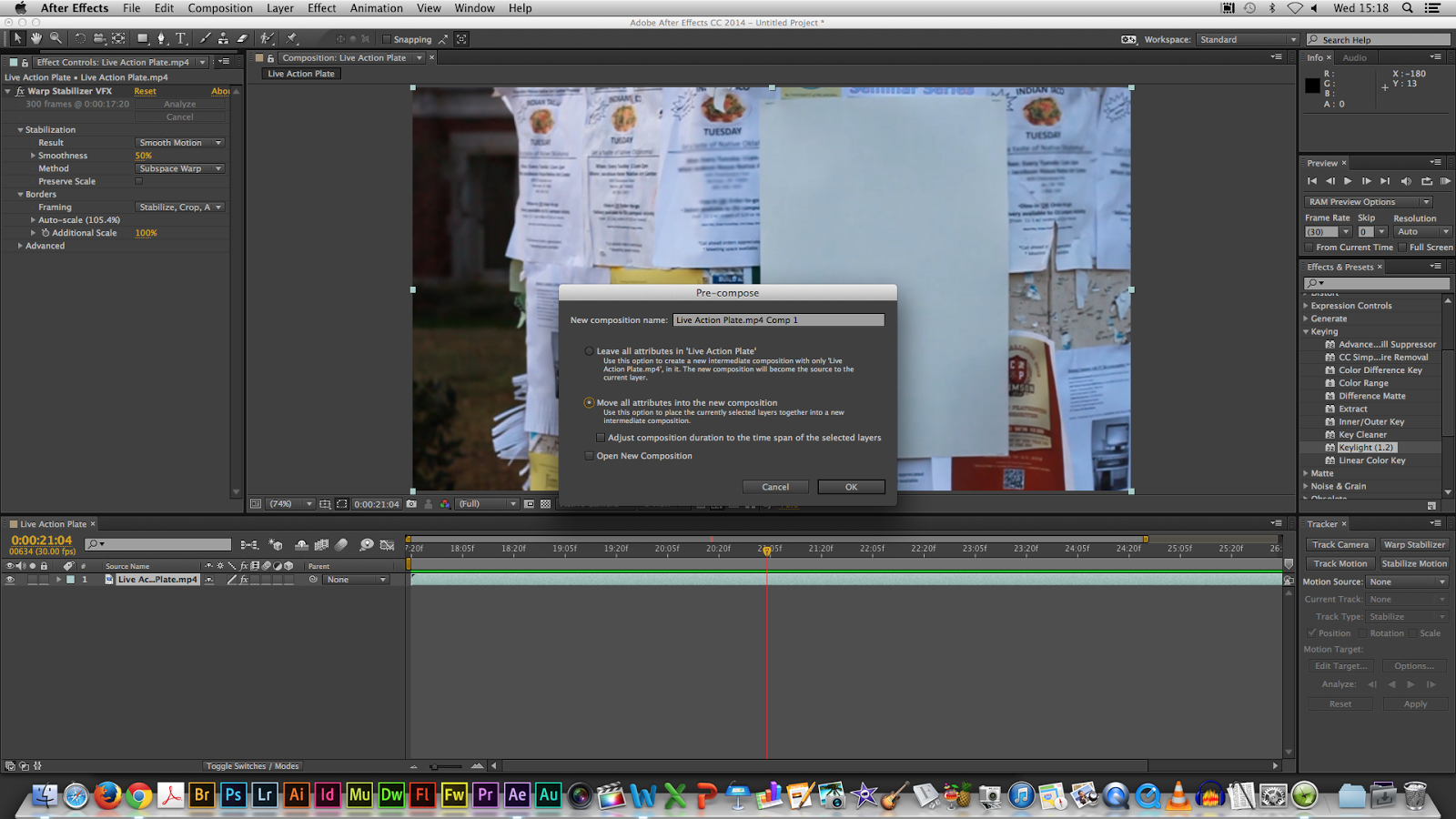The image size is (1456, 819).
Task: Expand the Advanced section
Action: [20, 246]
